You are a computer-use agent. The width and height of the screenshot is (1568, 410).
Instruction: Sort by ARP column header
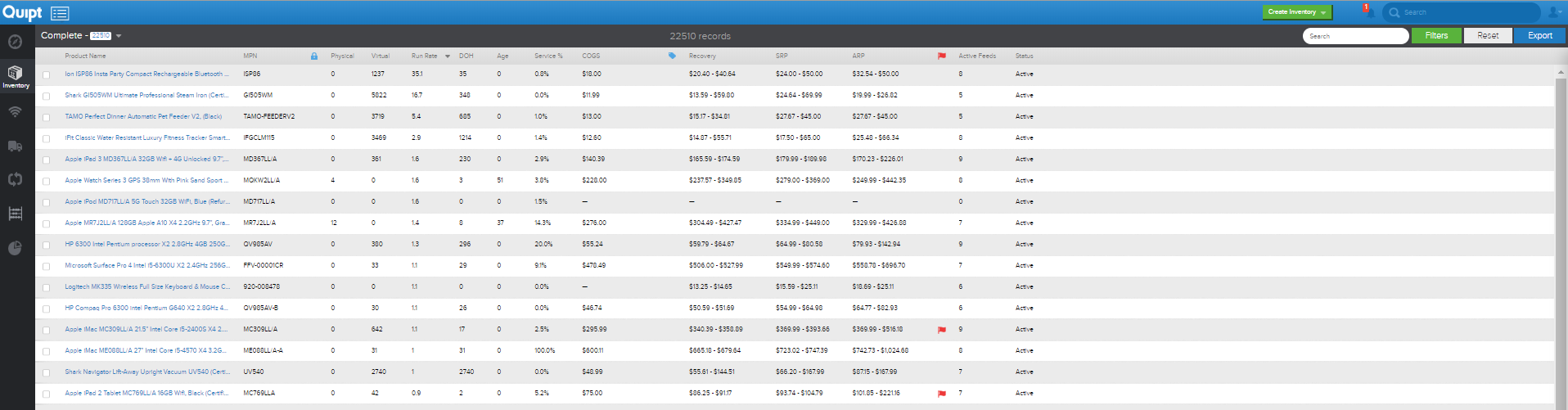pyautogui.click(x=858, y=56)
